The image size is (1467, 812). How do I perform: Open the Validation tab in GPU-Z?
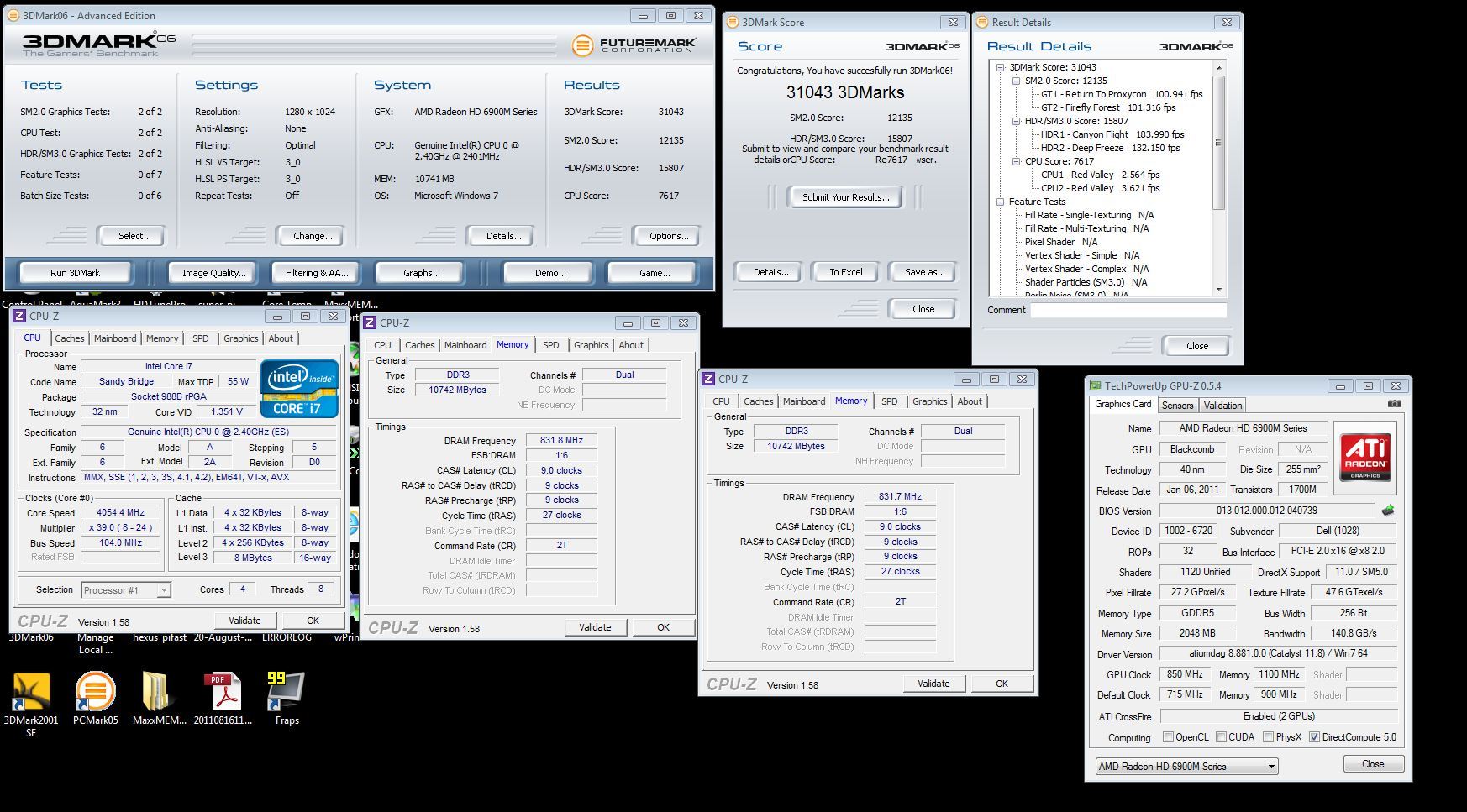(1222, 405)
